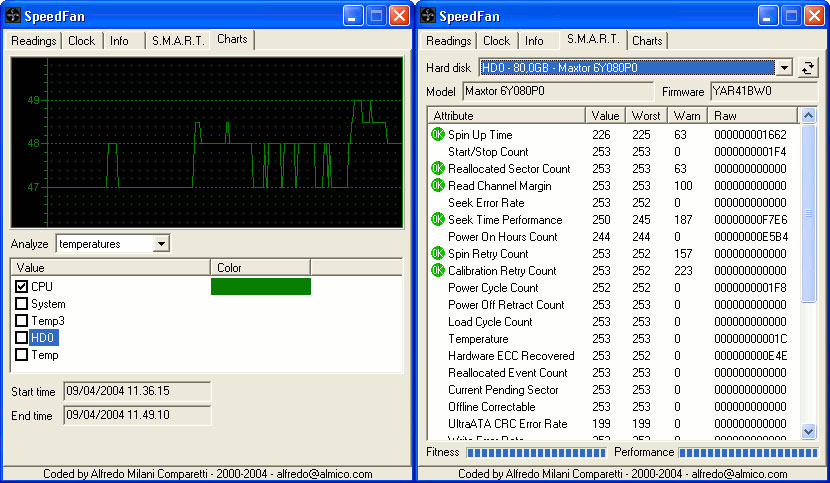Click the Raw column header
The height and width of the screenshot is (483, 830).
[x=752, y=116]
